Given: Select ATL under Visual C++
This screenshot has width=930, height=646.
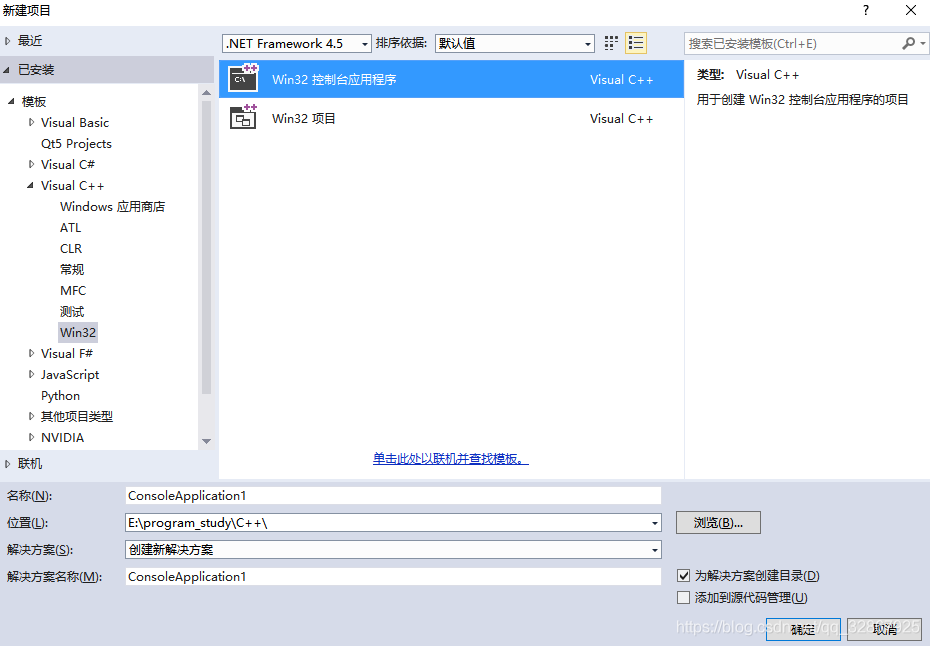Looking at the screenshot, I should pyautogui.click(x=71, y=227).
